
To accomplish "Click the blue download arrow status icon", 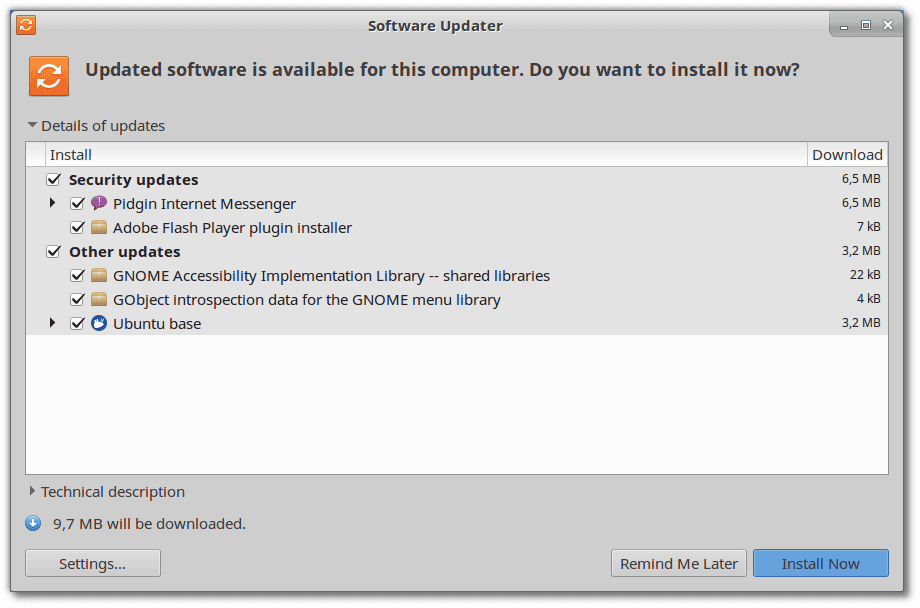I will 33,523.
